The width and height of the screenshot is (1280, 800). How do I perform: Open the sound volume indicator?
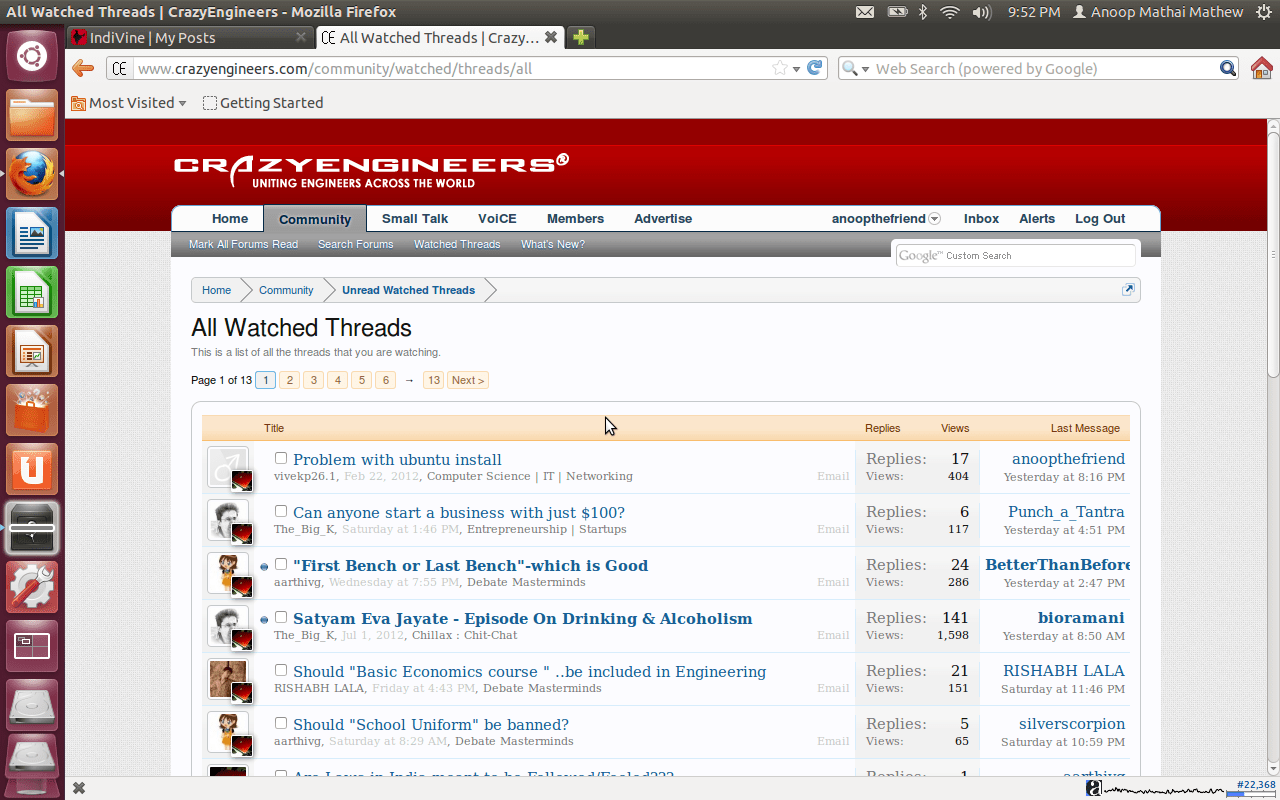tap(981, 12)
